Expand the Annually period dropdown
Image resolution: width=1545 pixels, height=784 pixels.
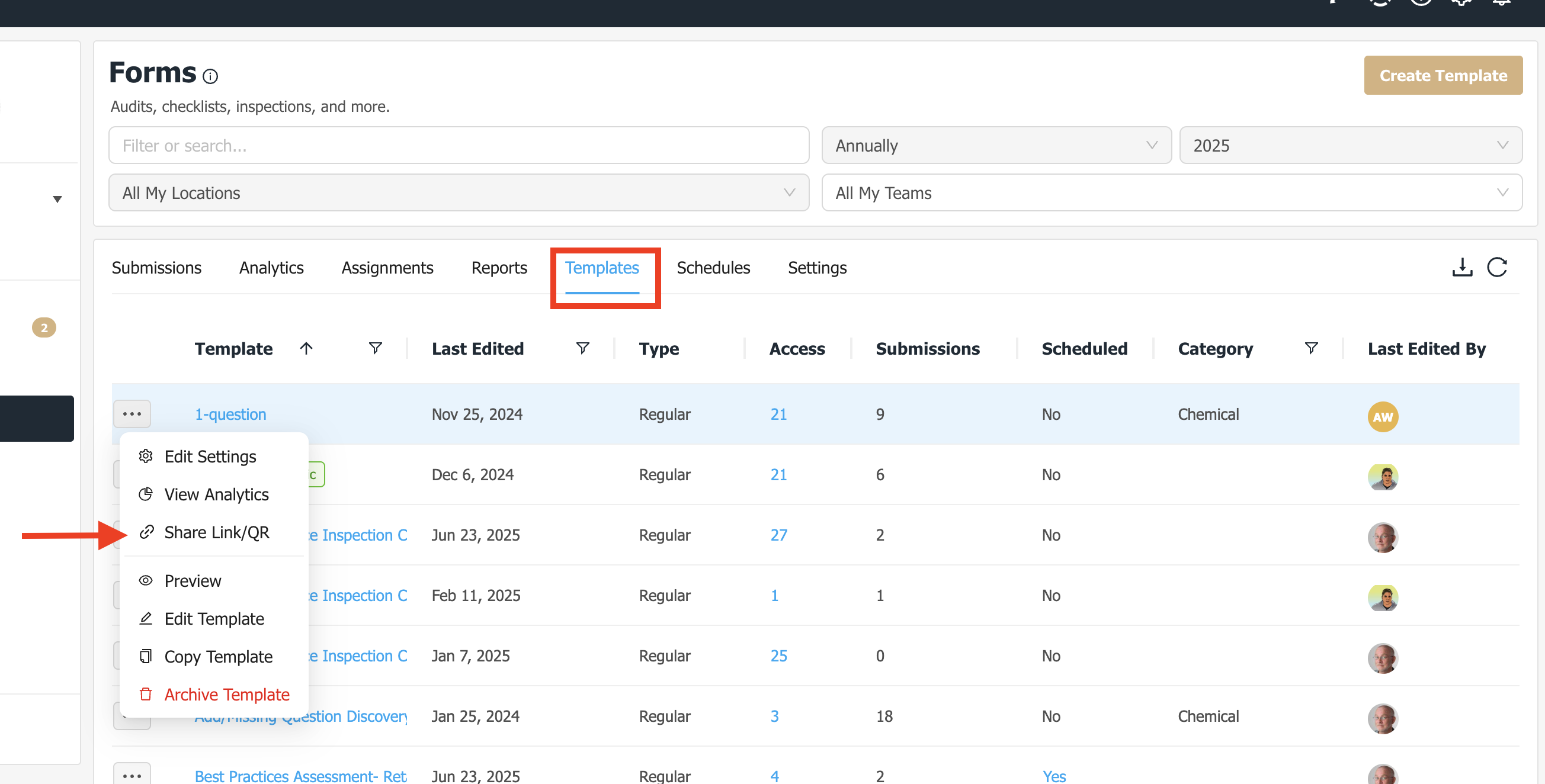pos(996,146)
